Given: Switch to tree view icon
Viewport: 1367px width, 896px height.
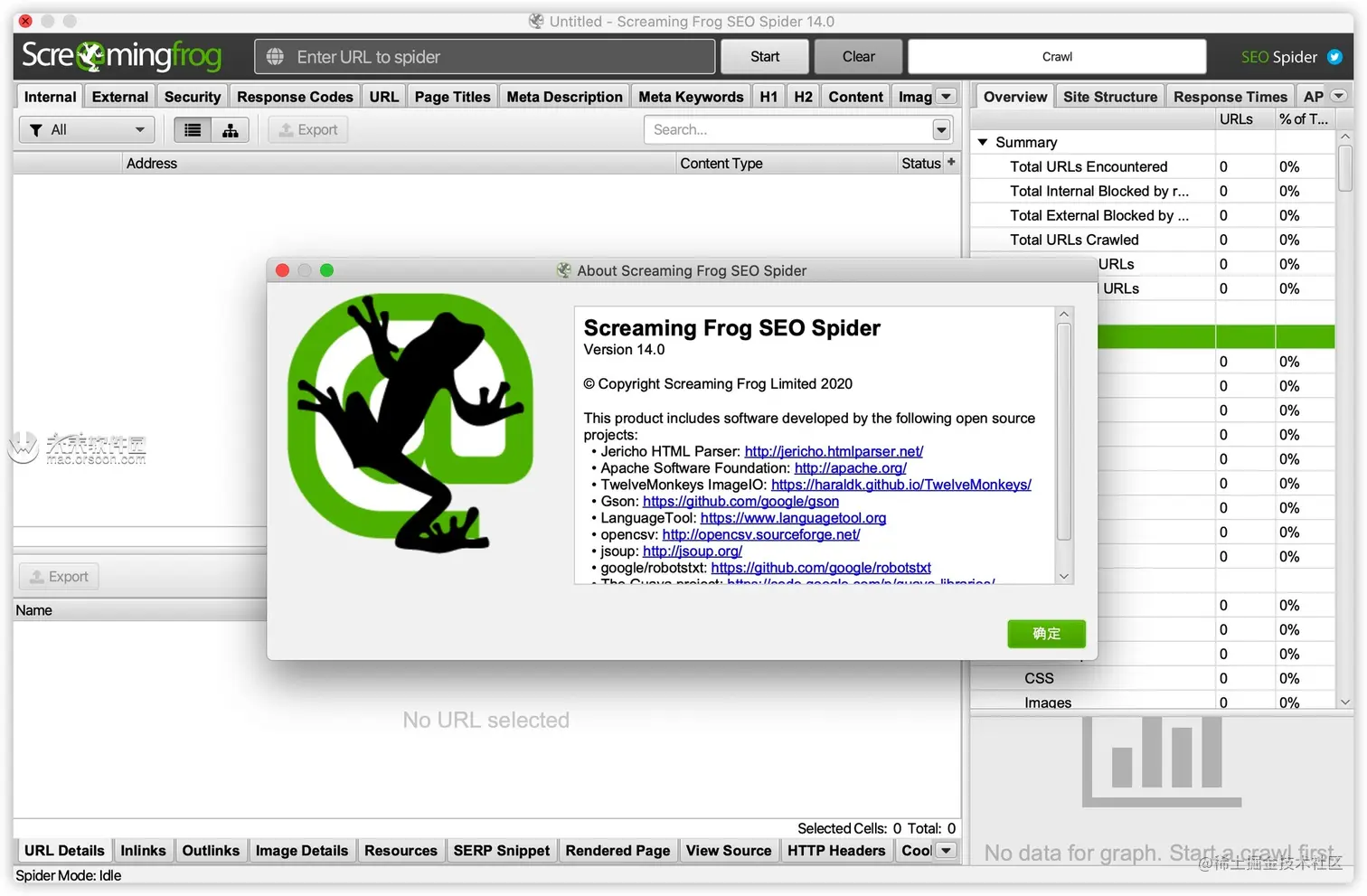Looking at the screenshot, I should point(231,130).
